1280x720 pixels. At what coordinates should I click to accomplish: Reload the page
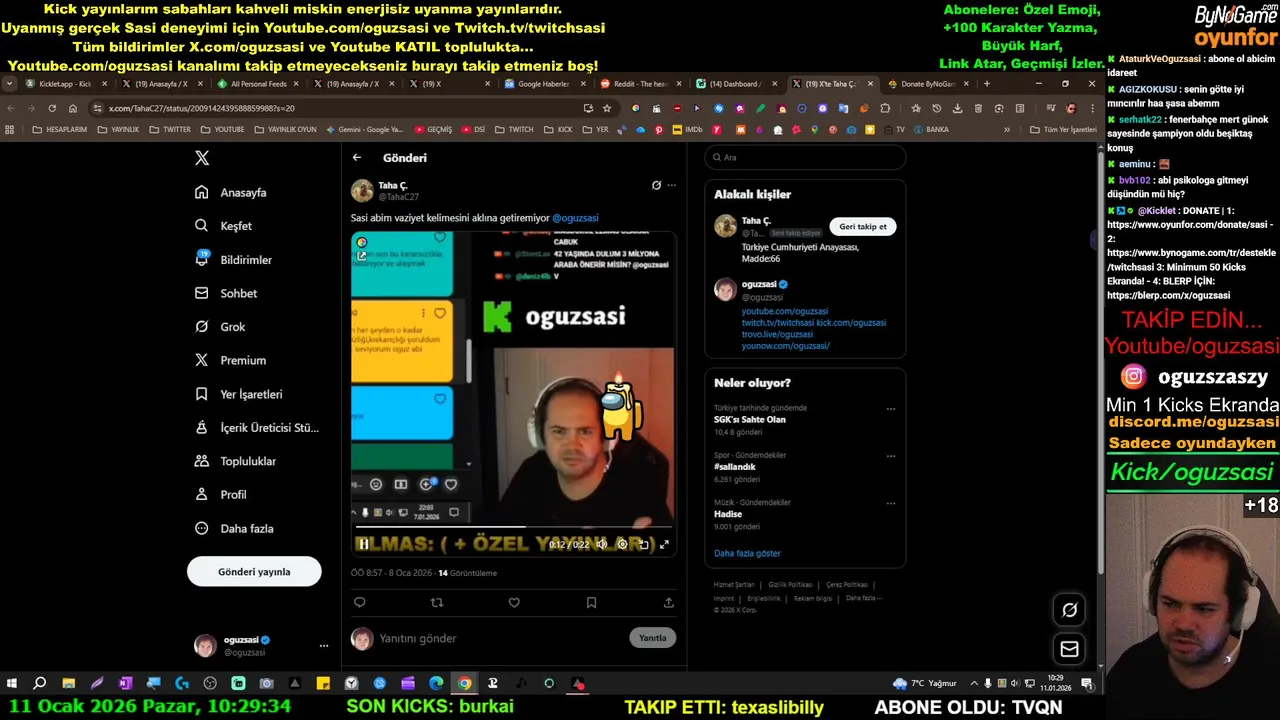click(x=52, y=108)
